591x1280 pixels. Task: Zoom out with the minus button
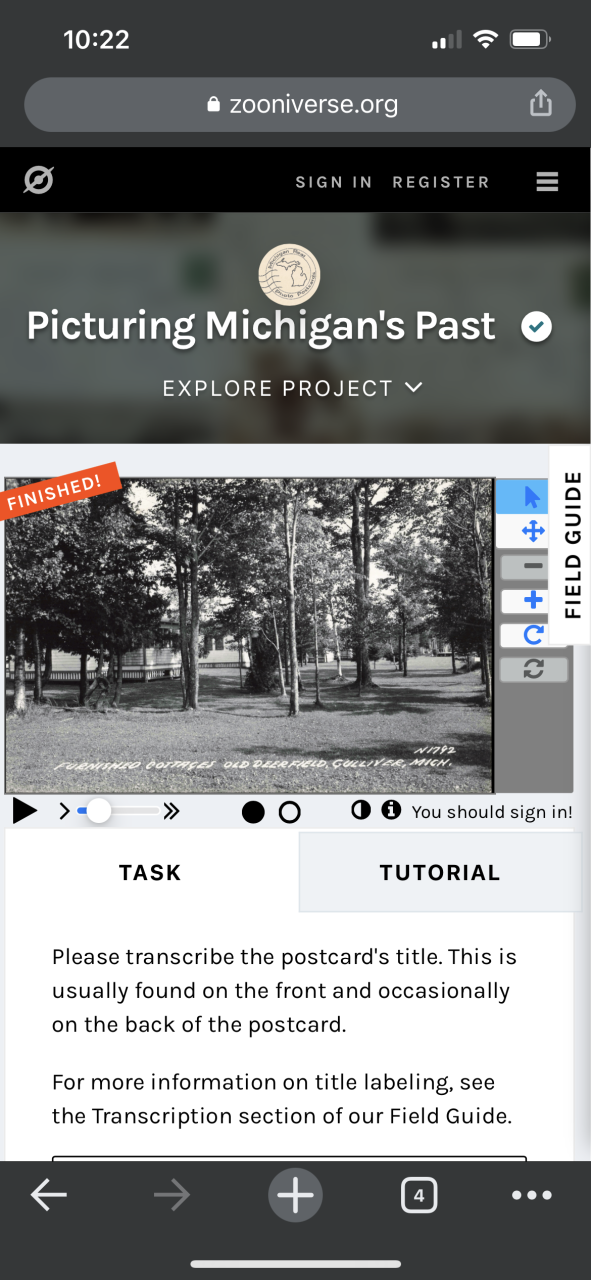[533, 567]
